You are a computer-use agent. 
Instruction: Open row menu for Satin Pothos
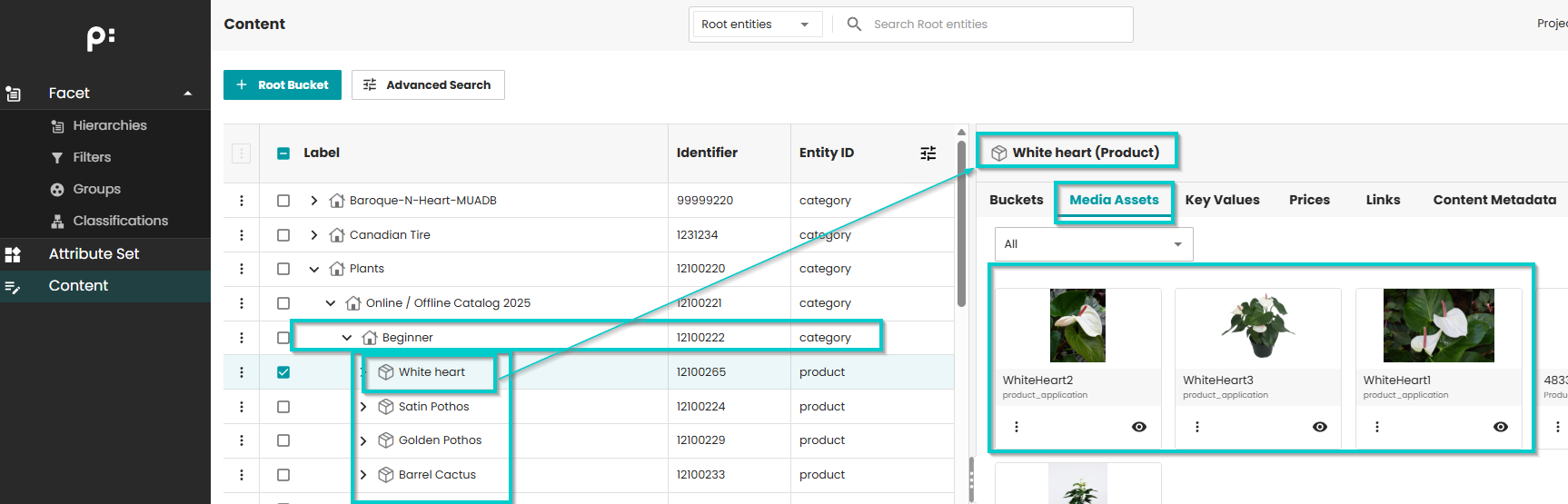coord(242,407)
